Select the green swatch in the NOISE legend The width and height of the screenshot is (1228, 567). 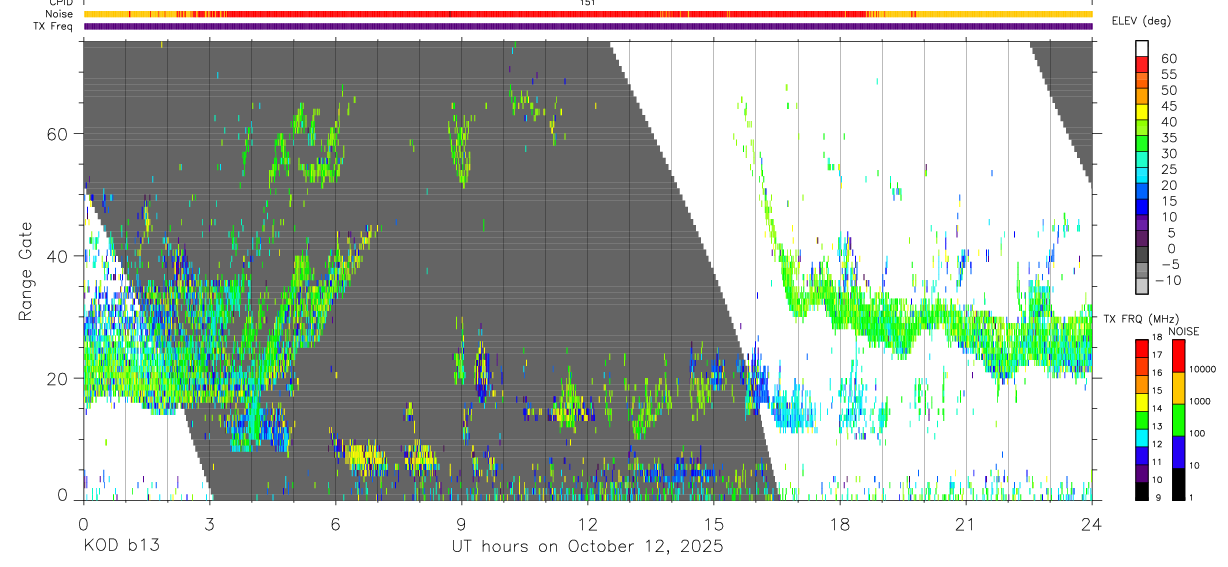[x=1178, y=420]
